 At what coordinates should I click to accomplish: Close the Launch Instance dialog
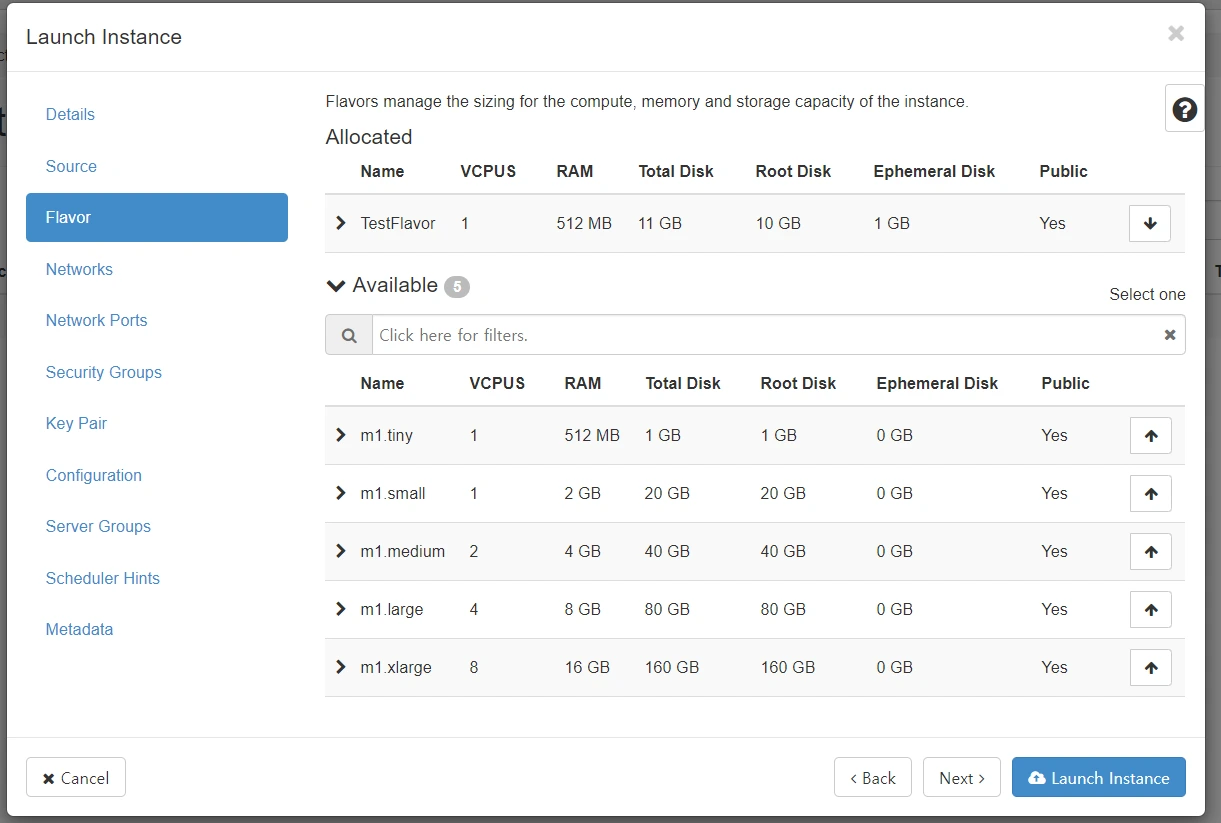[1176, 33]
